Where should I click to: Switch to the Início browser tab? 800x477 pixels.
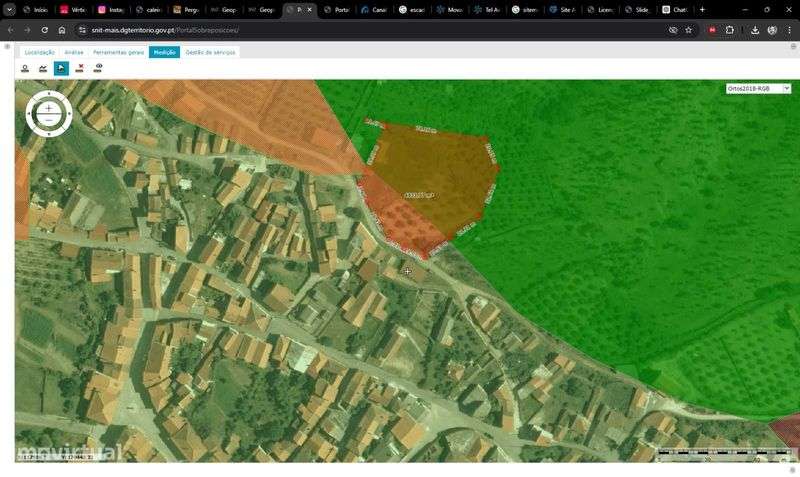tap(36, 10)
